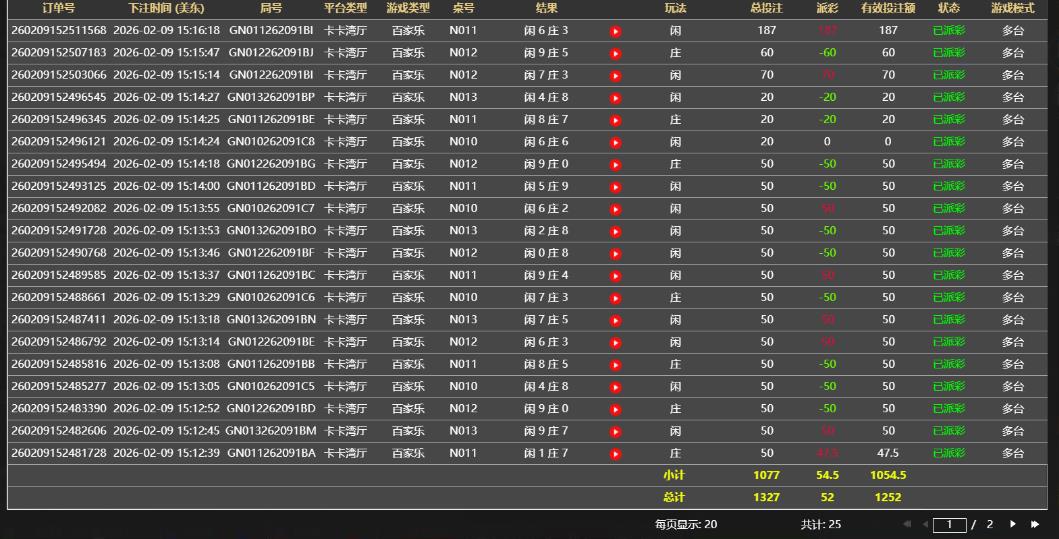This screenshot has height=539, width=1059.
Task: Jump to the last page
Action: coord(1035,524)
